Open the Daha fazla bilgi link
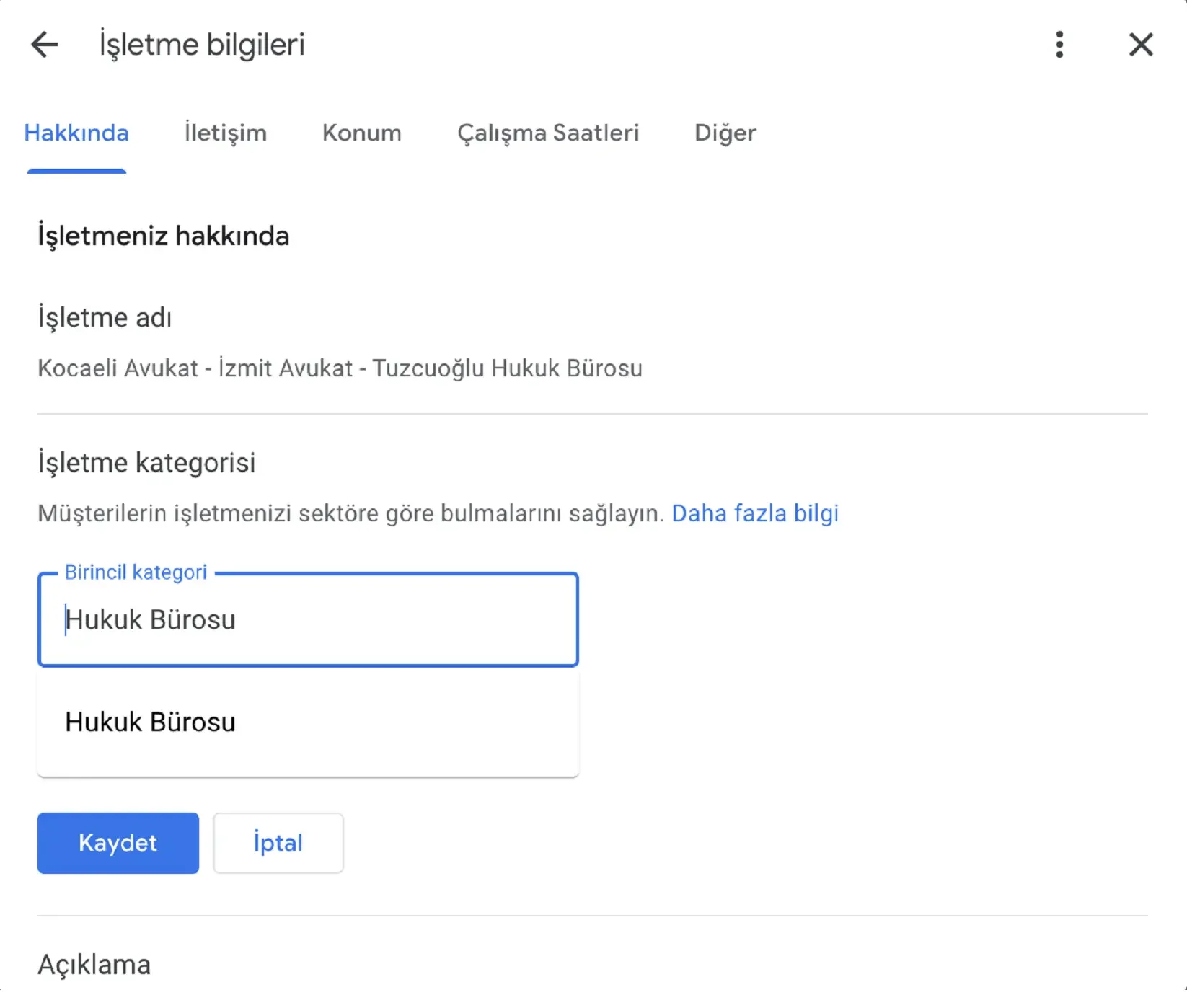 click(755, 513)
